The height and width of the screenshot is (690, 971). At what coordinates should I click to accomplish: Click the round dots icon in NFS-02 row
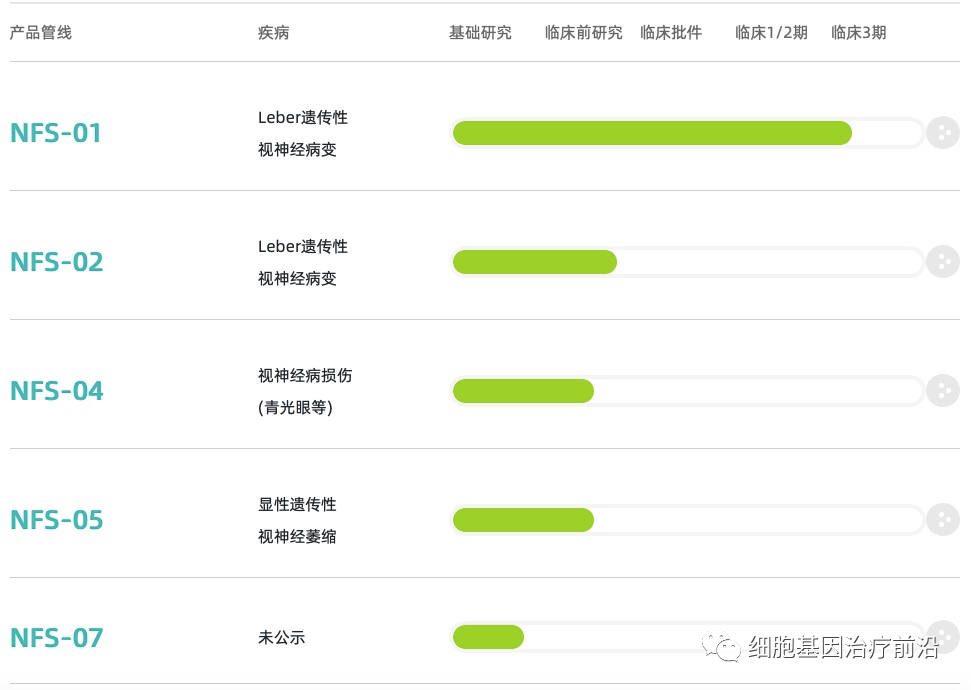[x=942, y=262]
